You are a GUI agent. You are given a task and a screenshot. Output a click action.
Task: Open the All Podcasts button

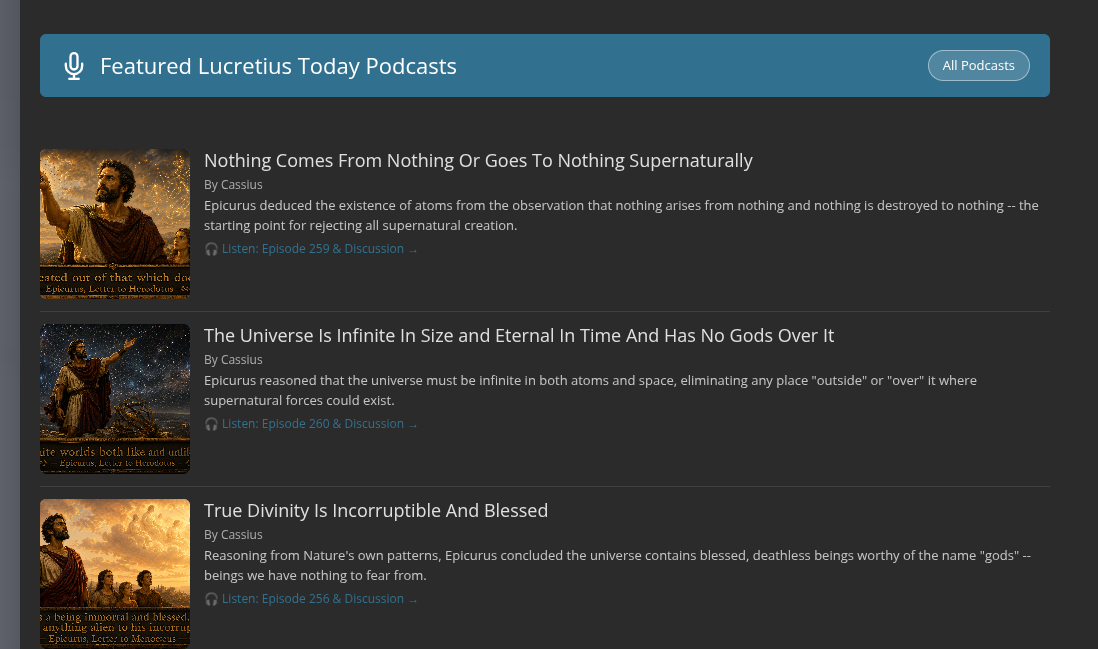[978, 66]
